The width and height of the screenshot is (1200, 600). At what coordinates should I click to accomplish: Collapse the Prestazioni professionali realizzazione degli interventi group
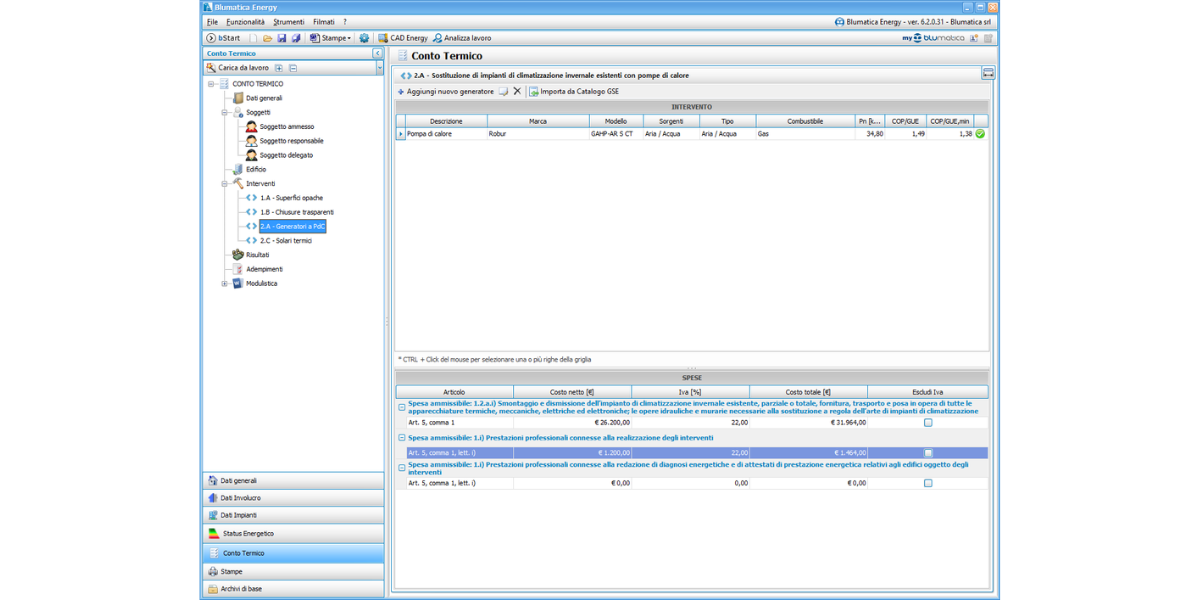tap(402, 438)
